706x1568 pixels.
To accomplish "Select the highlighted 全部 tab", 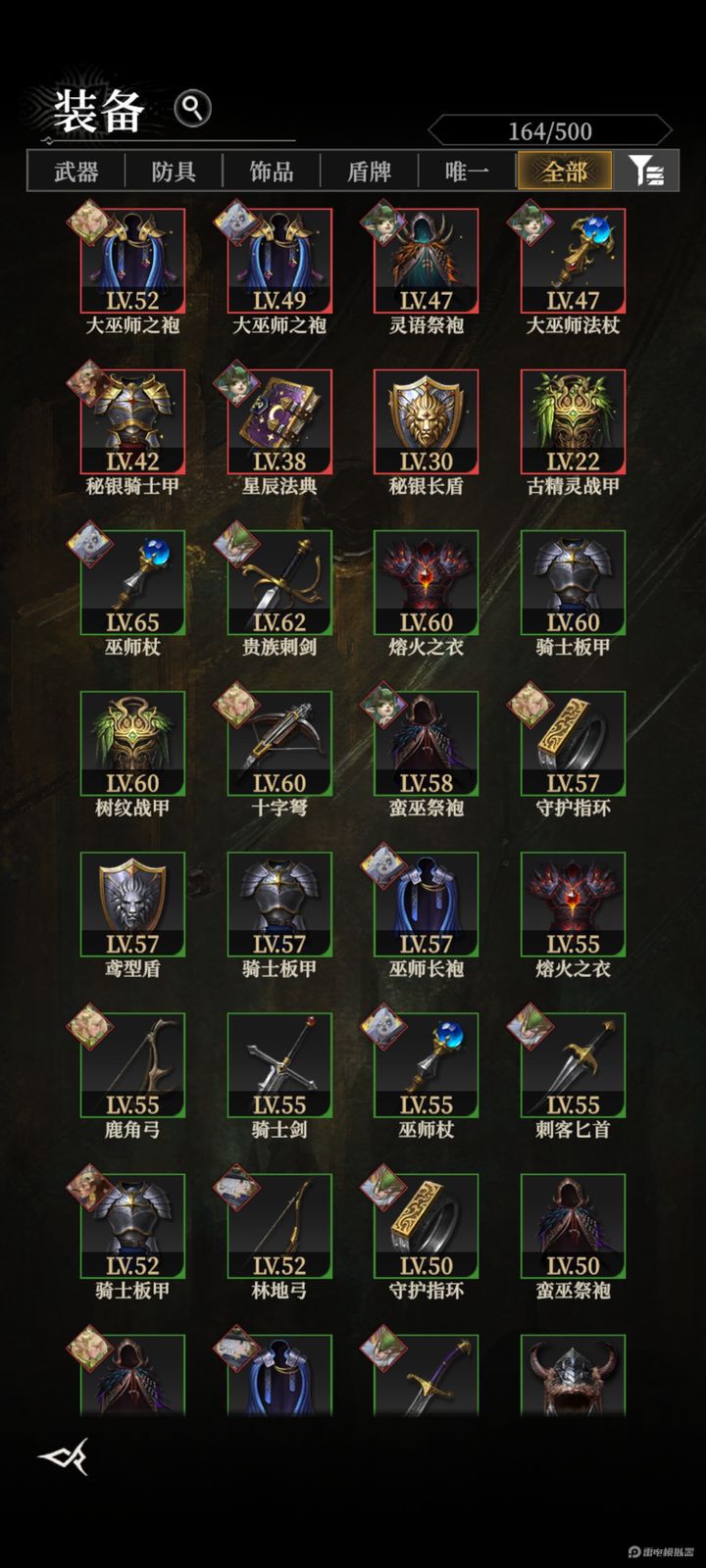I will click(x=565, y=171).
